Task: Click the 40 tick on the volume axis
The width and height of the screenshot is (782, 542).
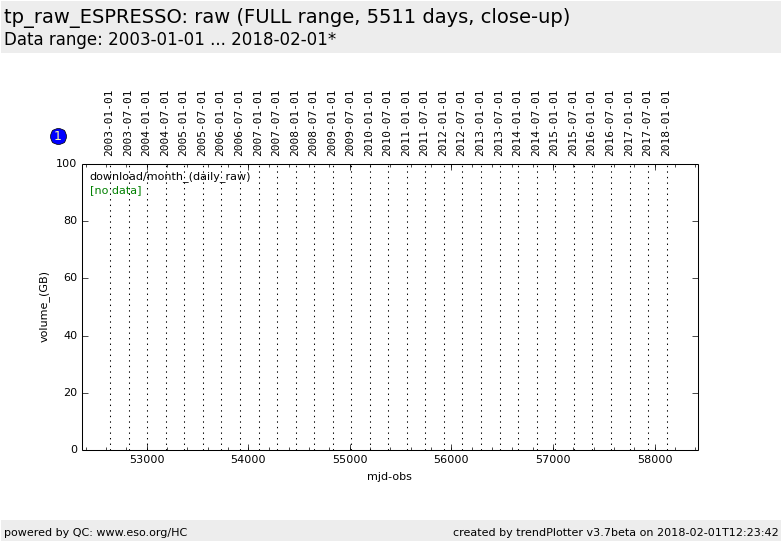Action: tap(70, 336)
